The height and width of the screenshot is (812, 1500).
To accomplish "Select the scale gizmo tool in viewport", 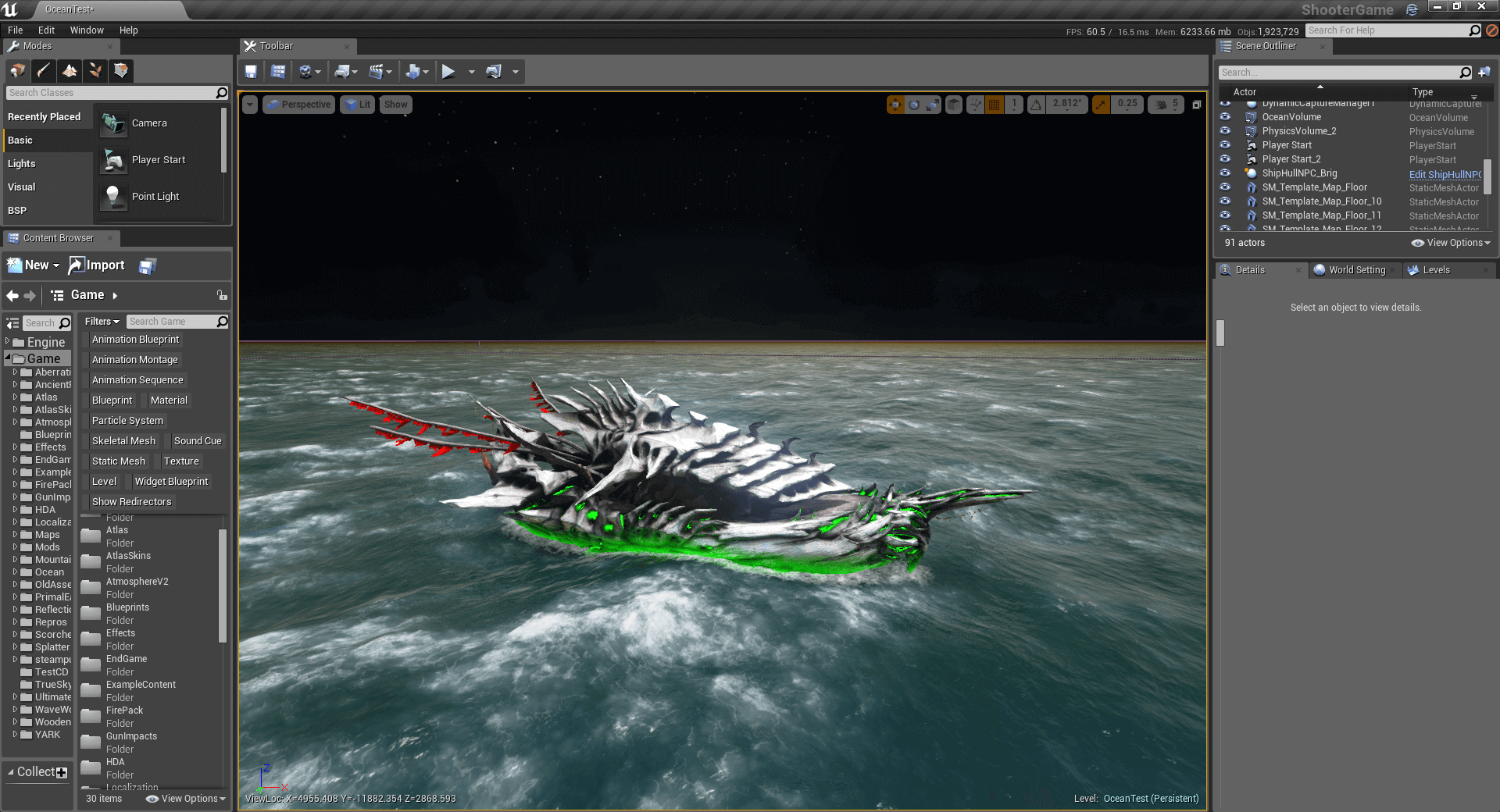I will pyautogui.click(x=933, y=105).
